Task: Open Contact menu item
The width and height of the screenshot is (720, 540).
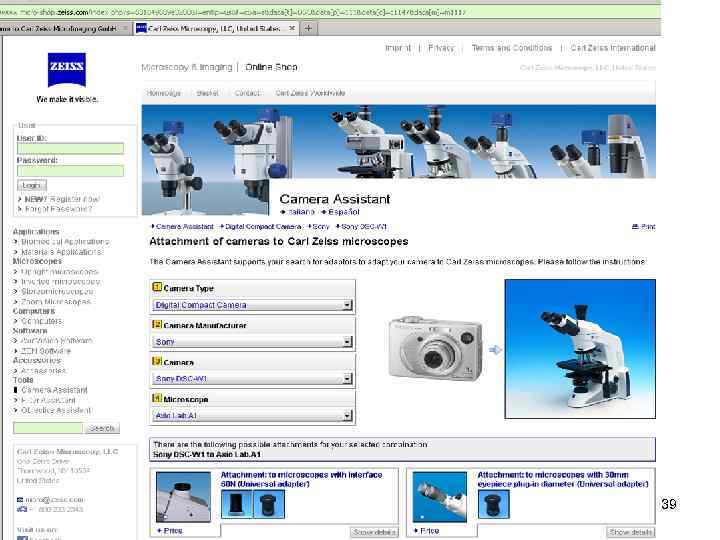Action: 248,93
